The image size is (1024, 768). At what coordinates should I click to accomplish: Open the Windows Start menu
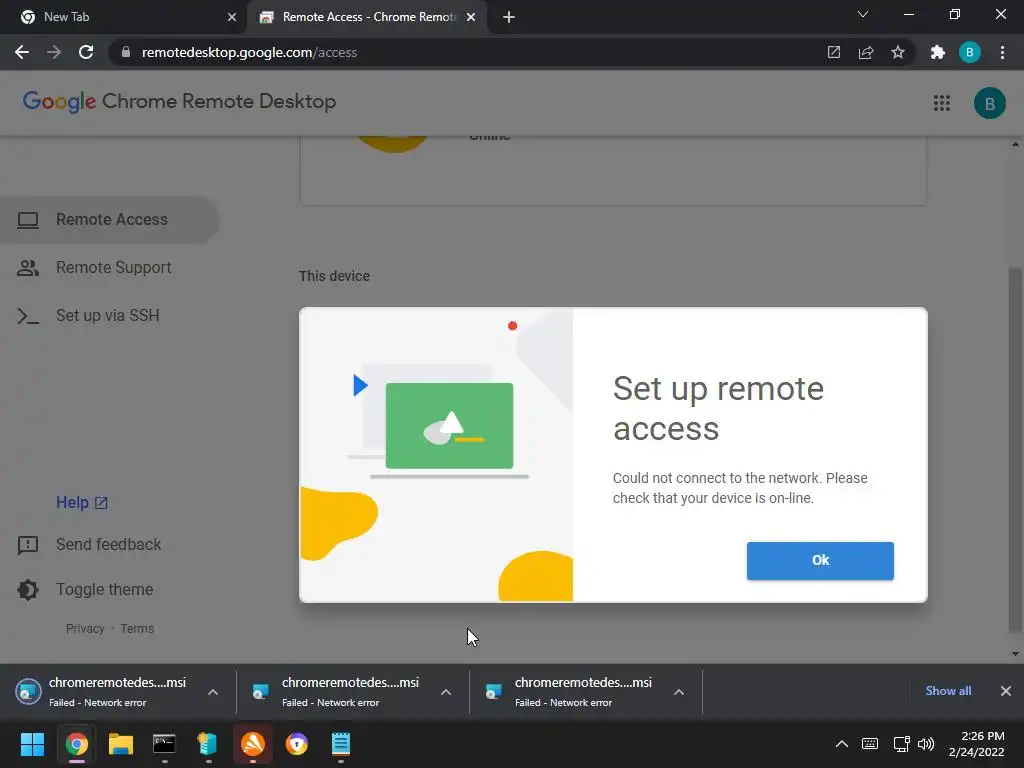tap(32, 744)
